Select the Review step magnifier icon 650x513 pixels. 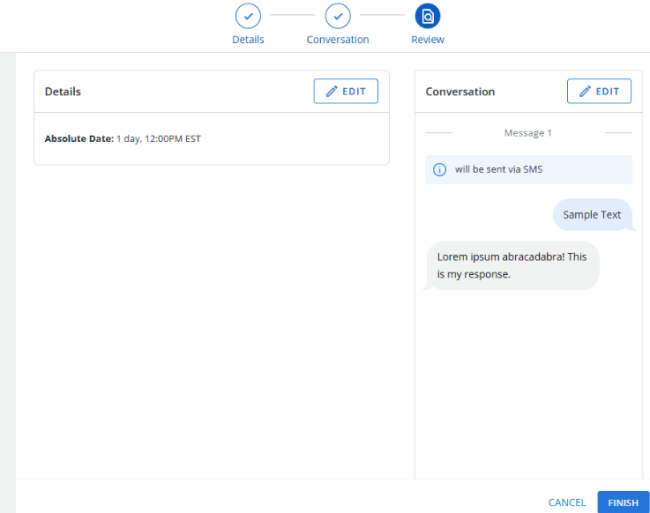point(427,16)
